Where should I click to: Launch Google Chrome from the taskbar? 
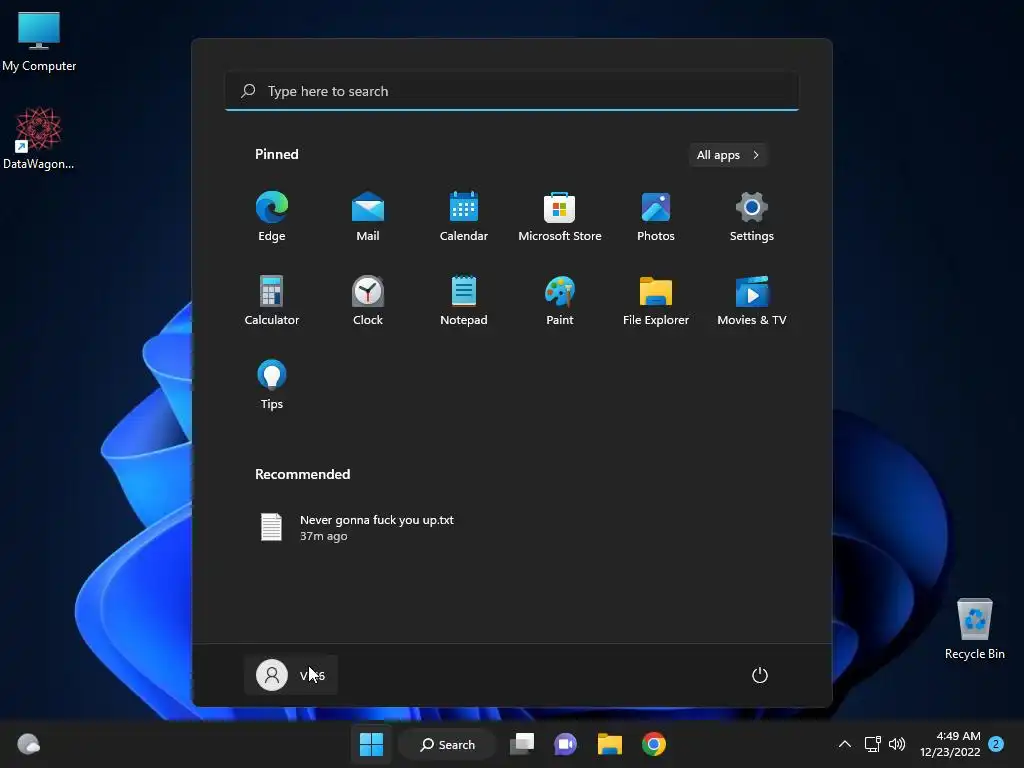pos(654,744)
